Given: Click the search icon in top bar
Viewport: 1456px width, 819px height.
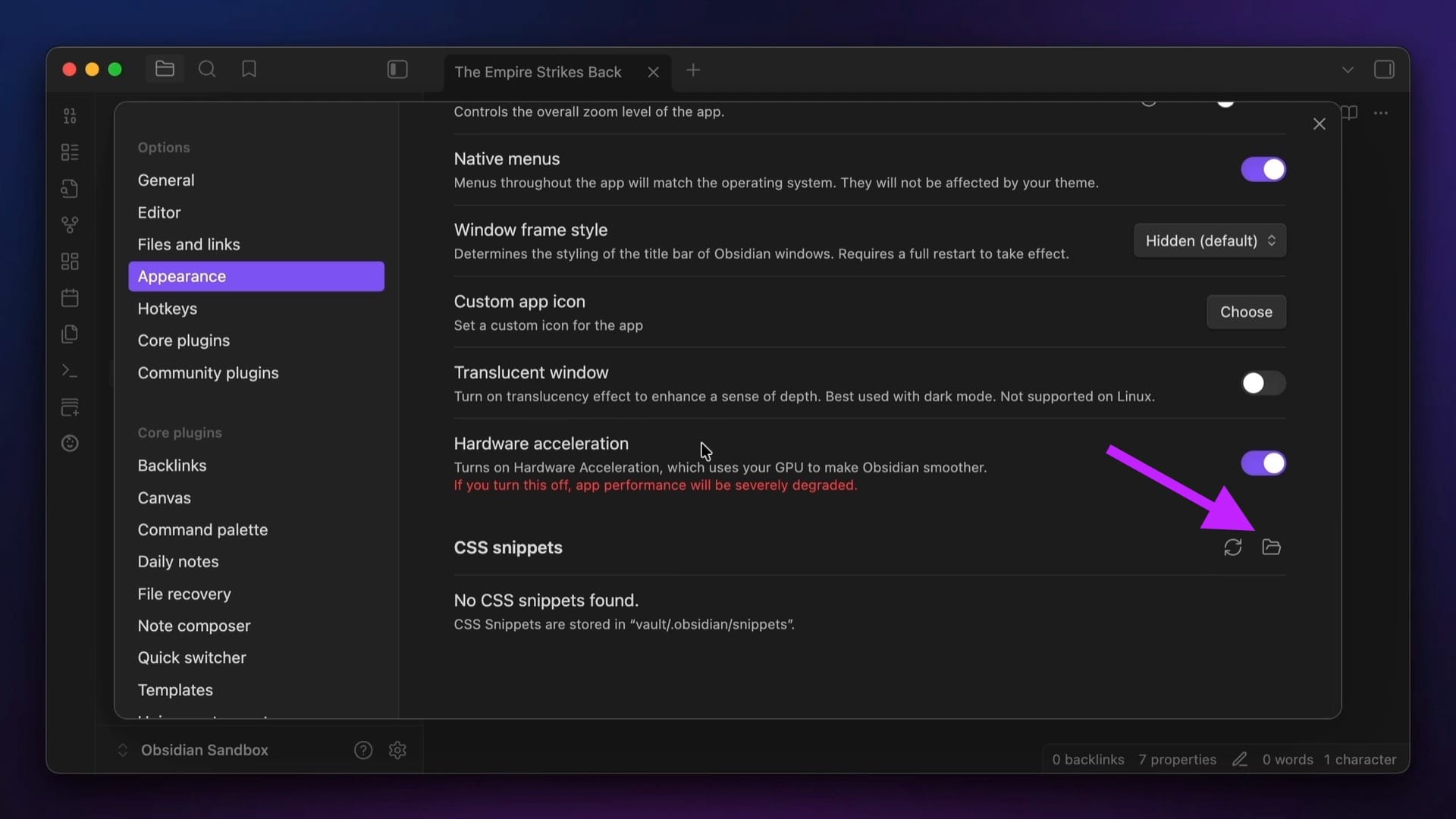Looking at the screenshot, I should [207, 70].
